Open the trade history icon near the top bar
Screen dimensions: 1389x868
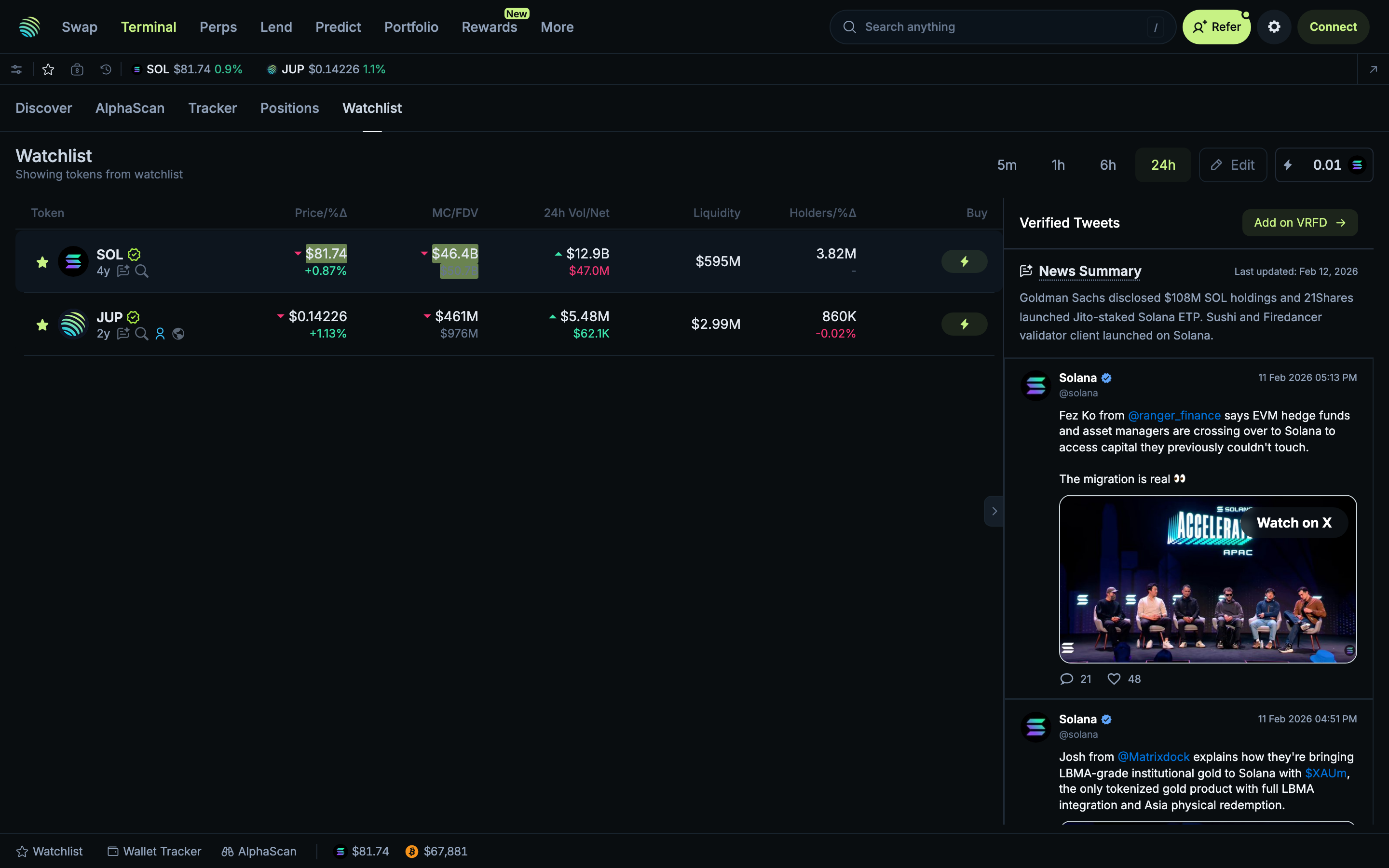[105, 69]
